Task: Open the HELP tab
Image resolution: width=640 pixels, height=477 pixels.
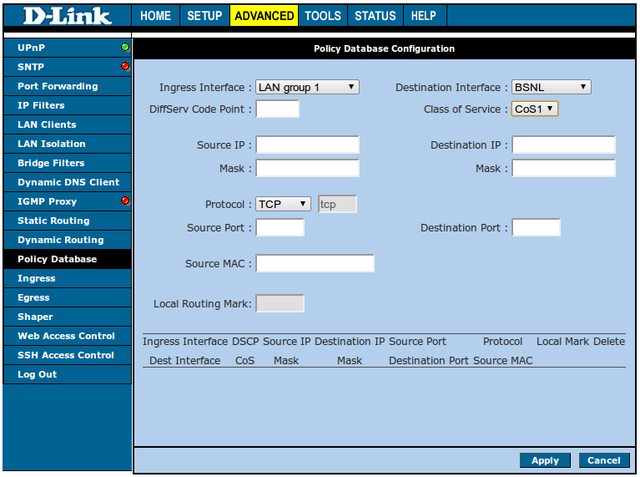Action: pyautogui.click(x=424, y=16)
